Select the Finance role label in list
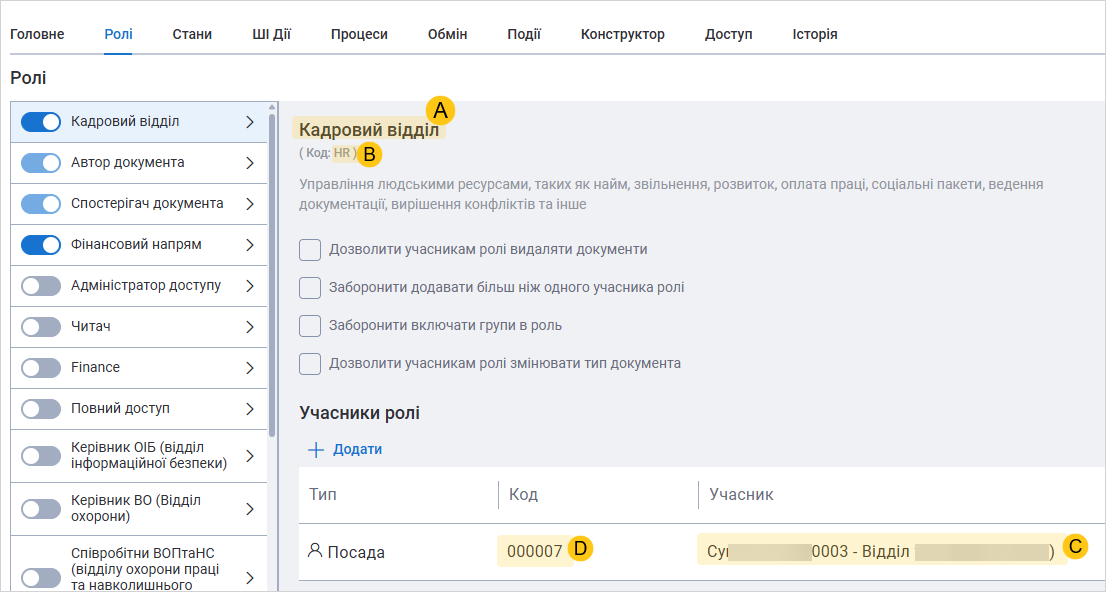1106x592 pixels. pyautogui.click(x=95, y=367)
